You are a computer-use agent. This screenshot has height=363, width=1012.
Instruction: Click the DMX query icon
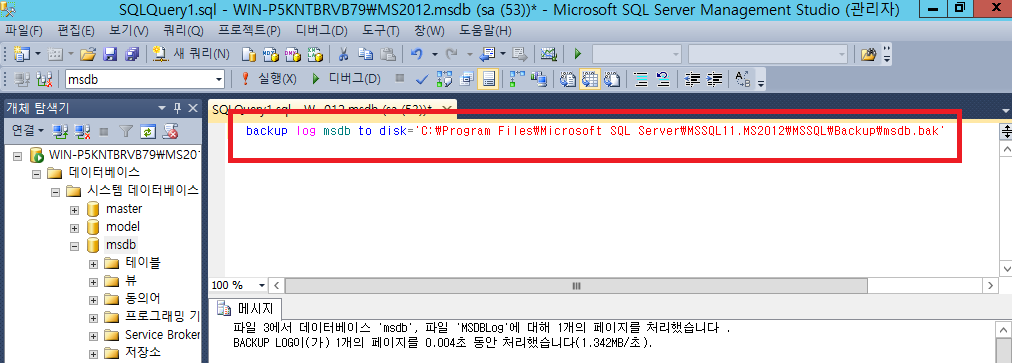click(x=292, y=54)
